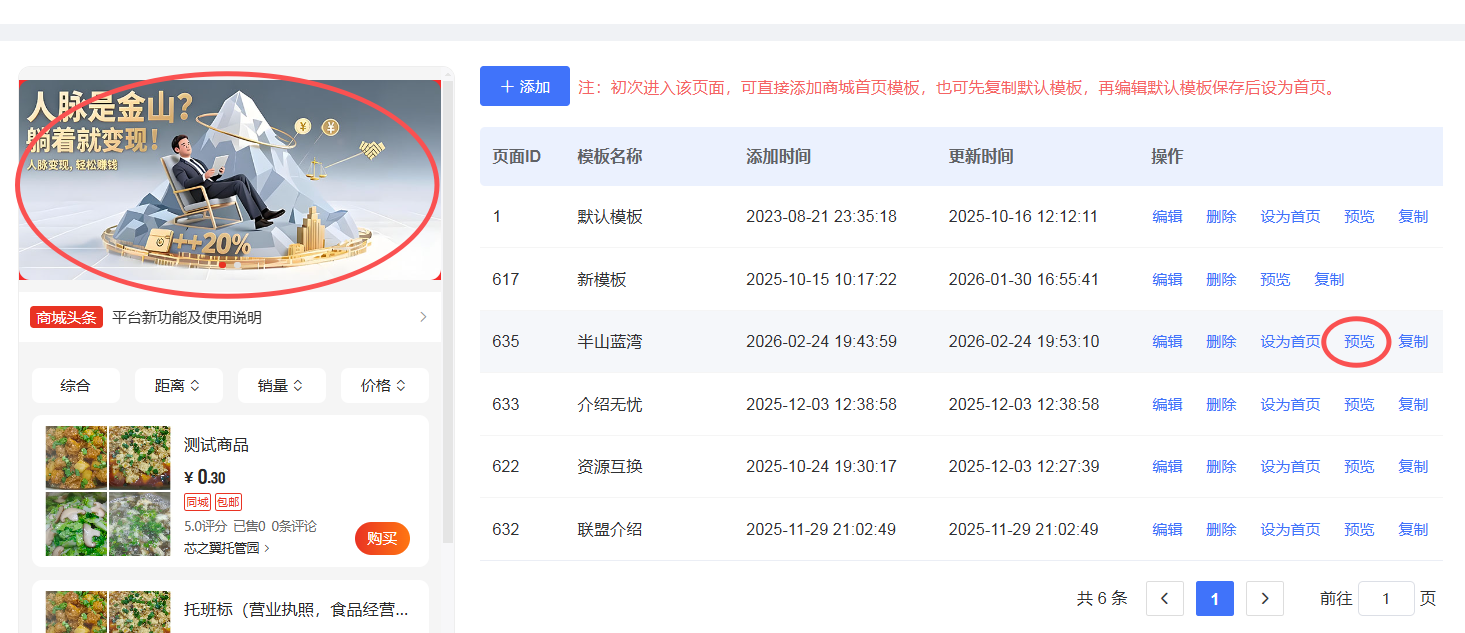Open the 商城头条 right chevron arrow
This screenshot has width=1465, height=633.
pyautogui.click(x=423, y=317)
